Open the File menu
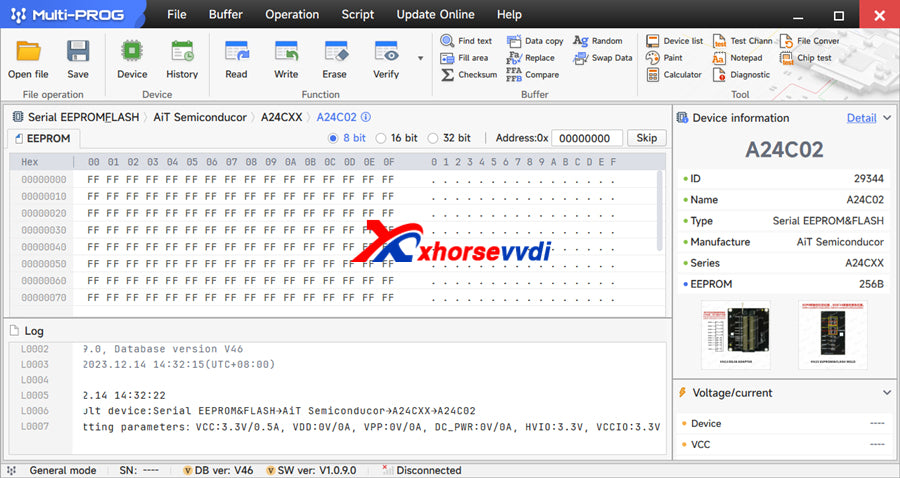Image resolution: width=900 pixels, height=478 pixels. pos(177,14)
